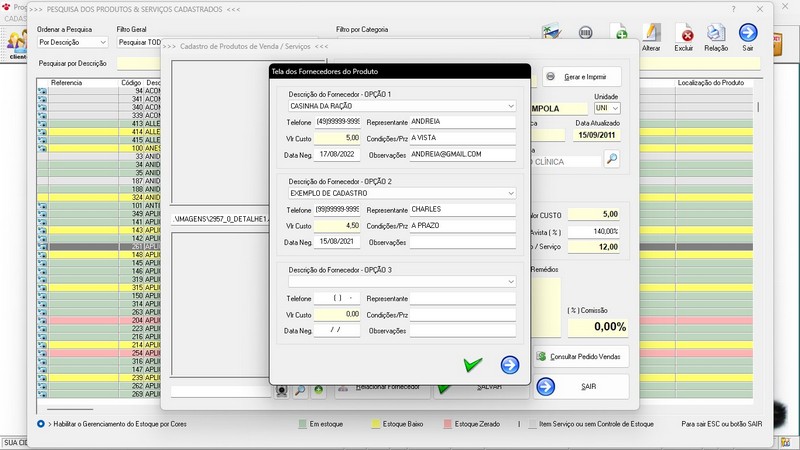
Task: Click the Vlr Custo field in Opção 3
Action: tap(337, 314)
